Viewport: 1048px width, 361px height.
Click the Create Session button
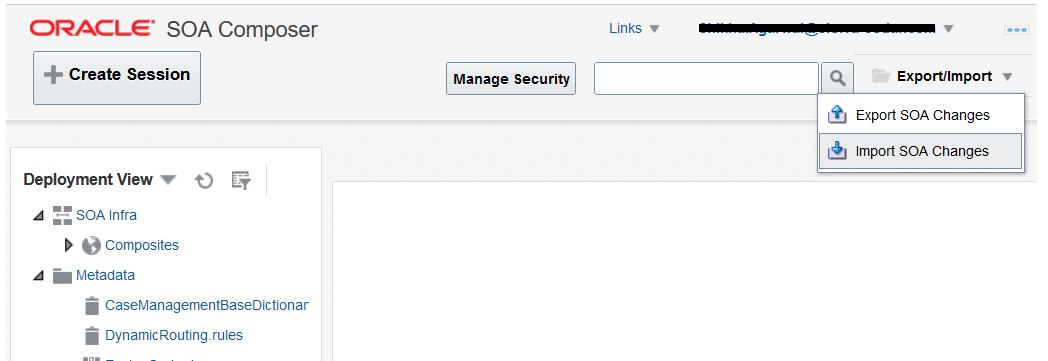117,78
